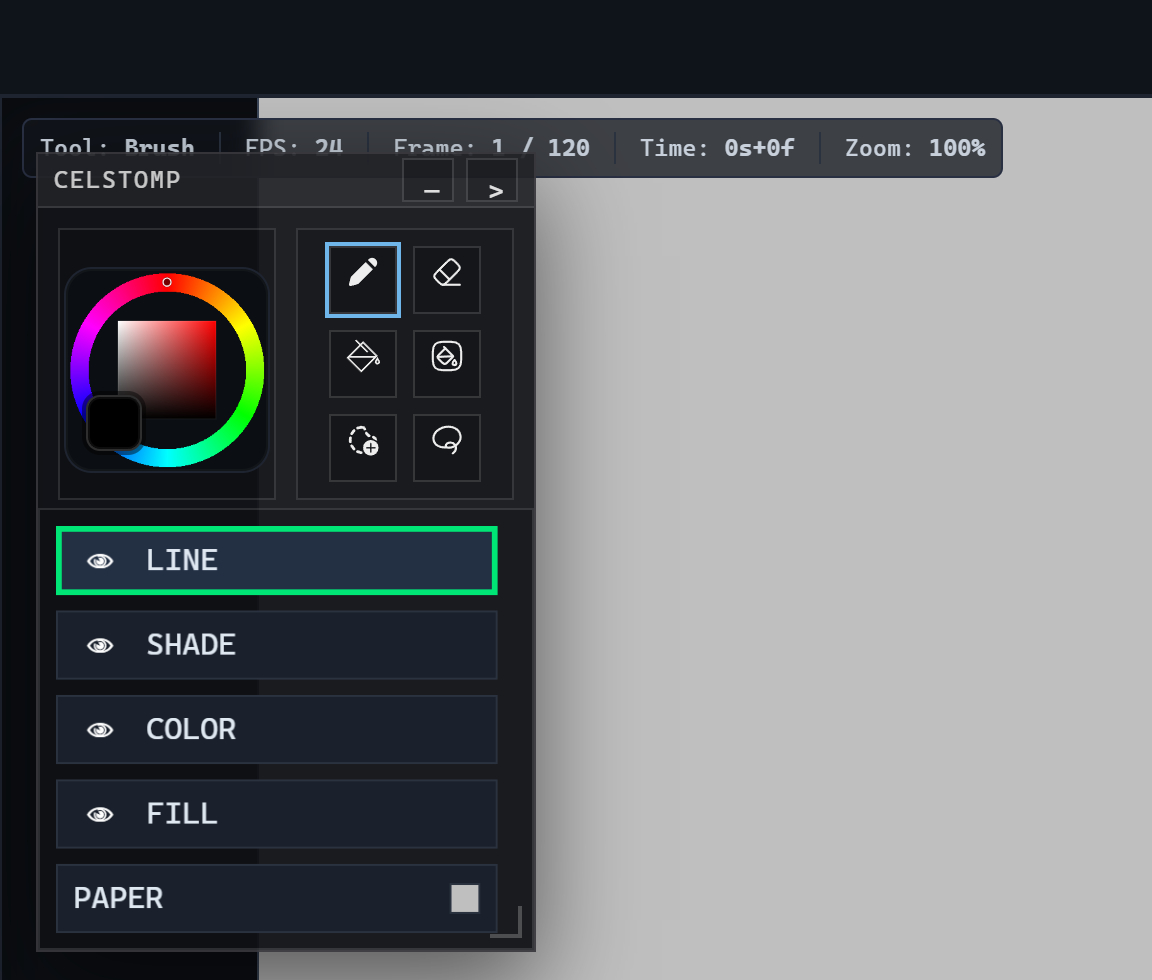1152x980 pixels.
Task: Collapse the CELSTOMP panel with minus button
Action: [x=428, y=181]
